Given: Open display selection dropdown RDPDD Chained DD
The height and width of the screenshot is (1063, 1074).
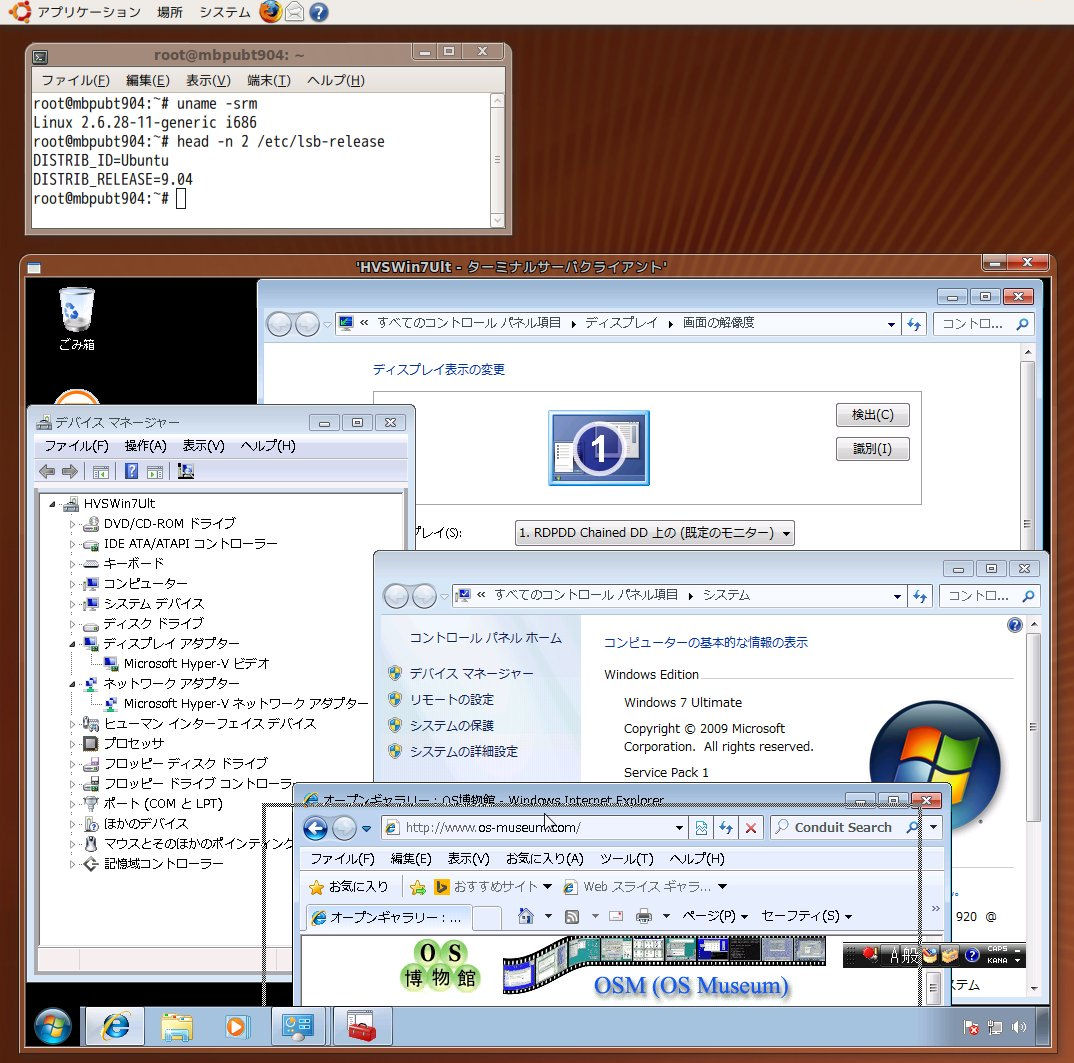Looking at the screenshot, I should [654, 533].
